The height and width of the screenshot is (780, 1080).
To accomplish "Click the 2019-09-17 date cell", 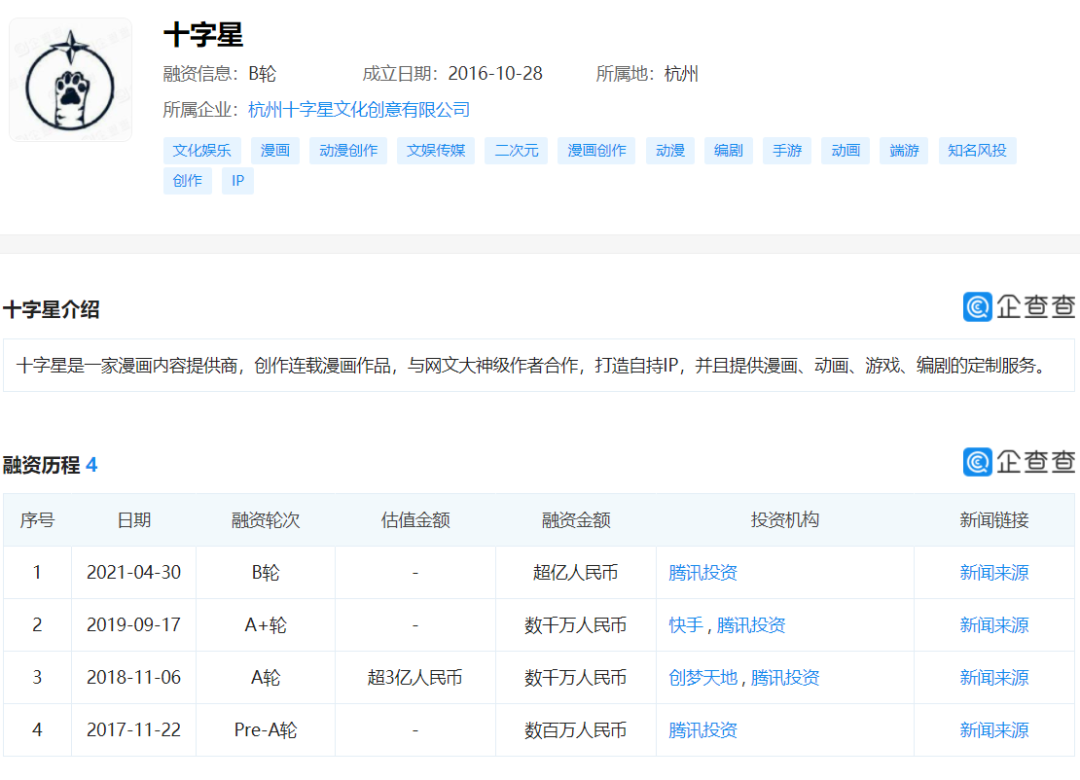I will click(x=134, y=625).
